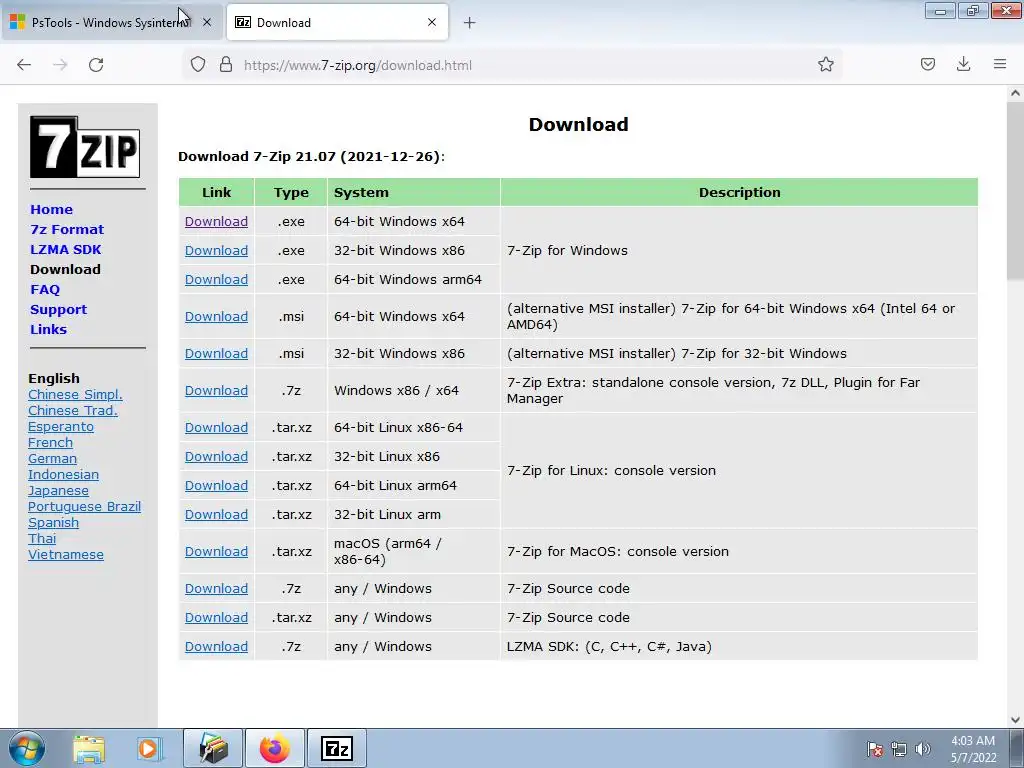Open the network status tray icon
Screen dimensions: 1024x768
(899, 749)
